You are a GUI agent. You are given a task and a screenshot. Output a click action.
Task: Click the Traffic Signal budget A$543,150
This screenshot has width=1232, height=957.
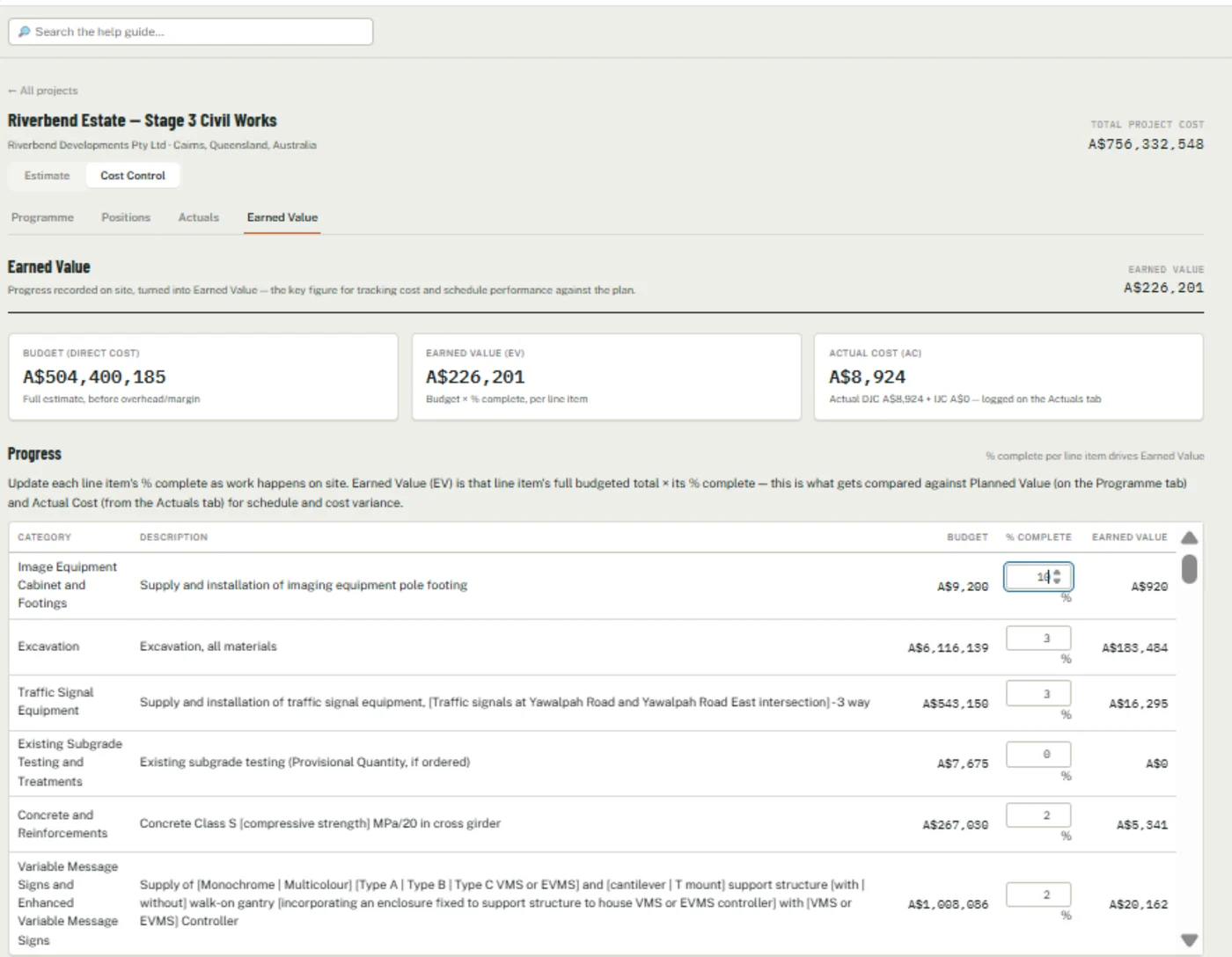tap(956, 704)
